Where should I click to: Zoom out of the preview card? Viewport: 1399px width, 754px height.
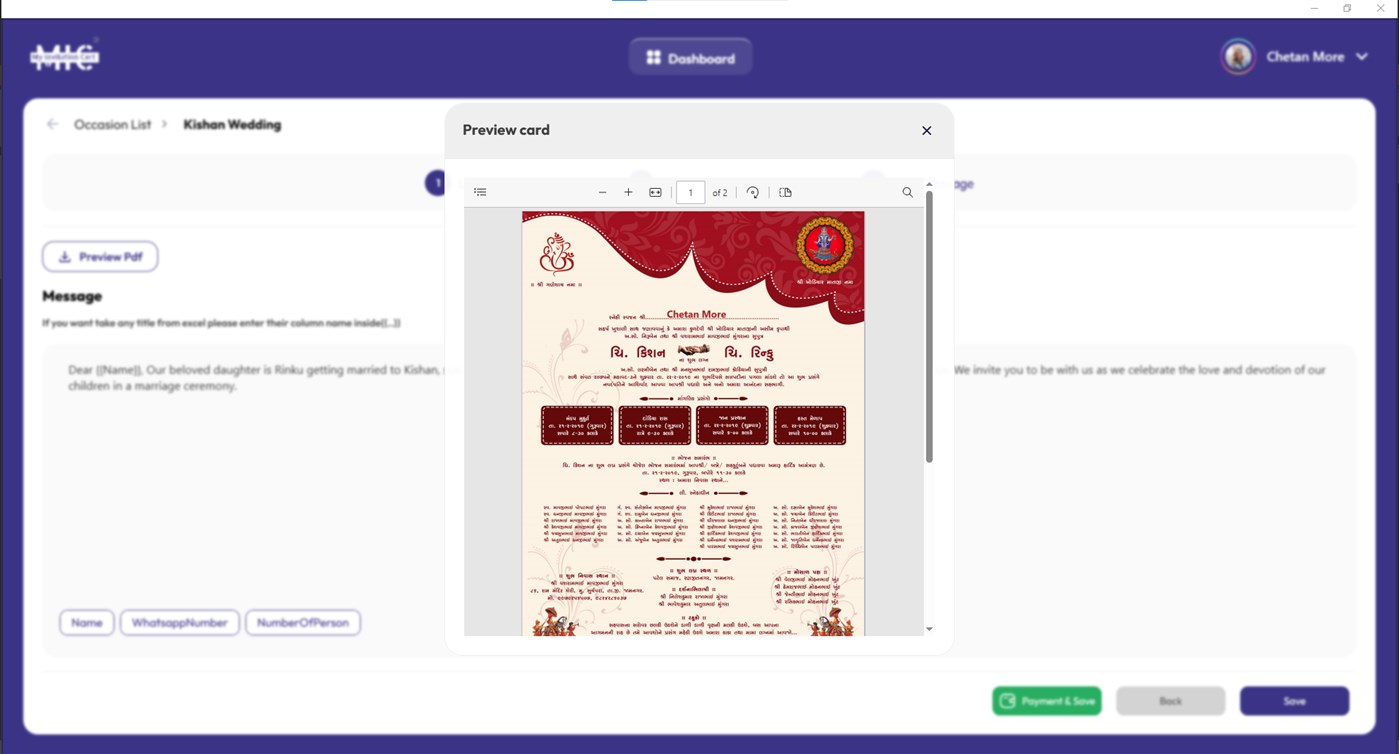click(x=603, y=191)
